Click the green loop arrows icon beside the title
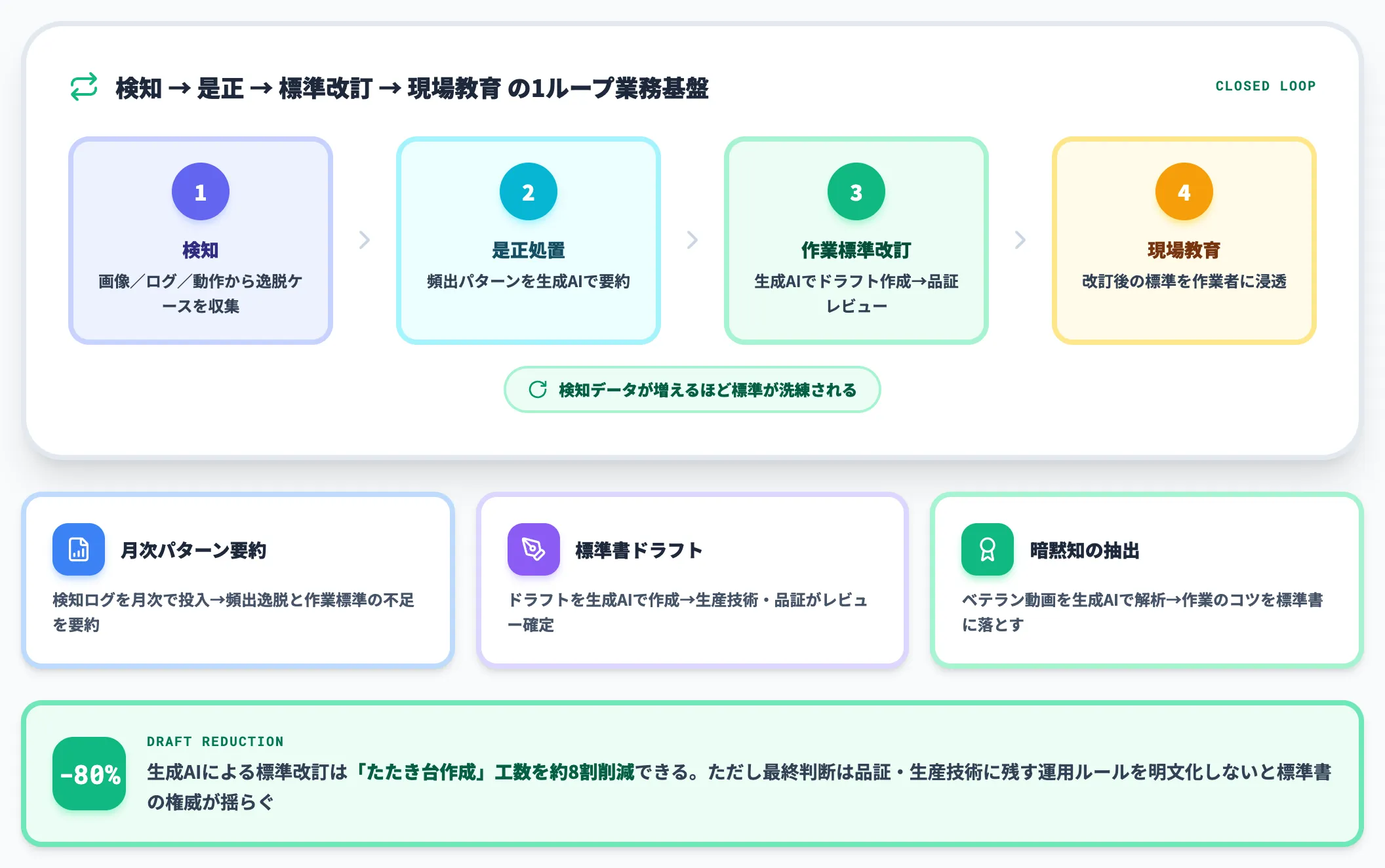 tap(84, 87)
